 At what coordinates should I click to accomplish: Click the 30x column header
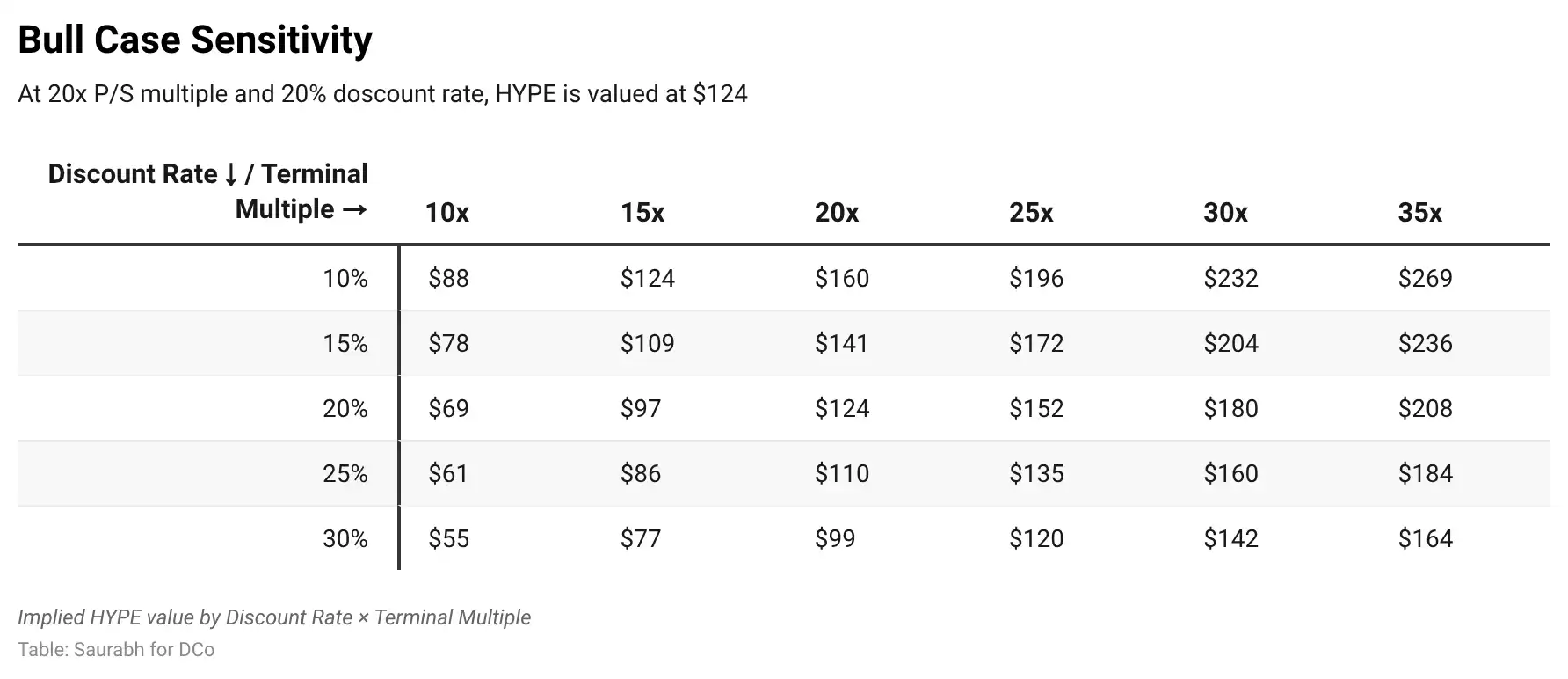(1225, 213)
